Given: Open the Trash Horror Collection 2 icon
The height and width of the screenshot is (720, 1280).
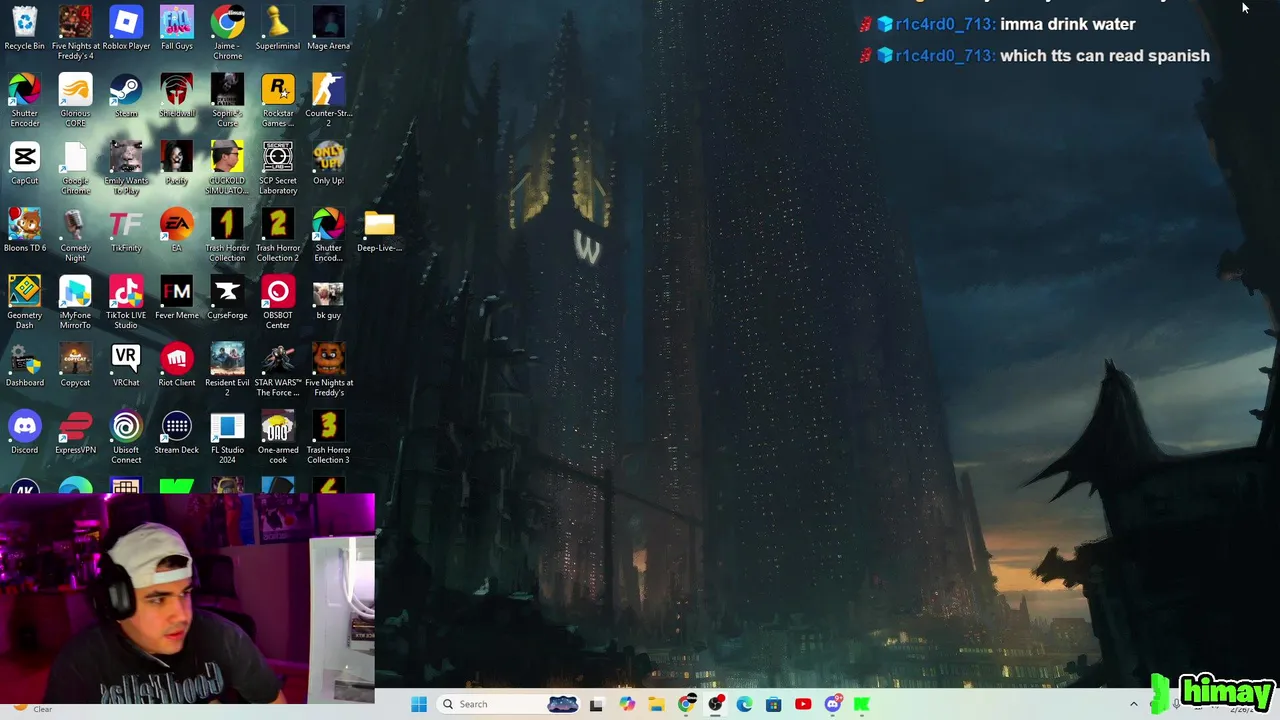Looking at the screenshot, I should [278, 235].
